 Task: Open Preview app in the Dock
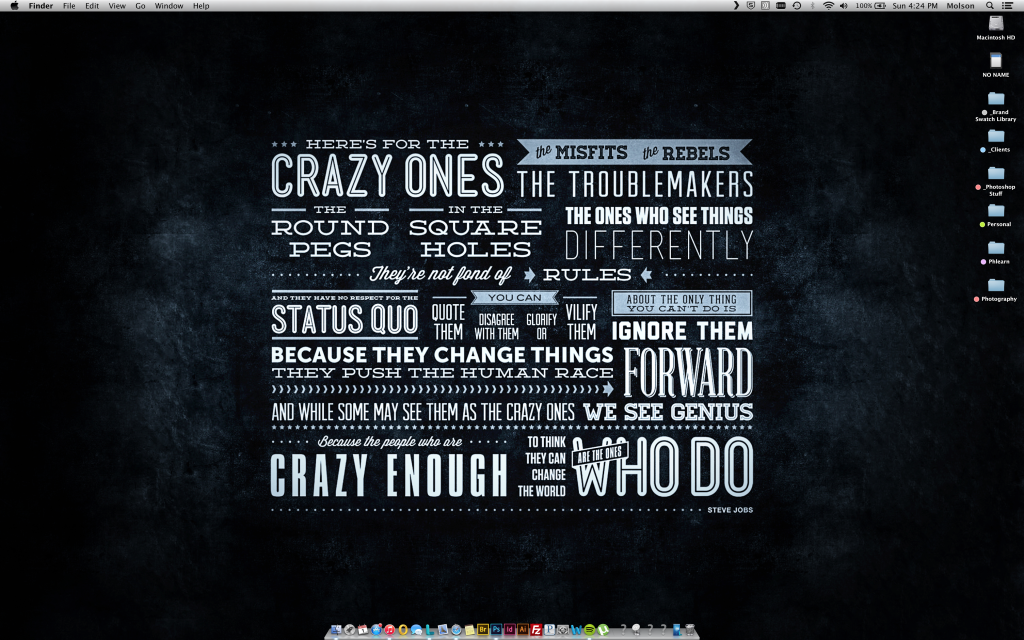click(443, 630)
